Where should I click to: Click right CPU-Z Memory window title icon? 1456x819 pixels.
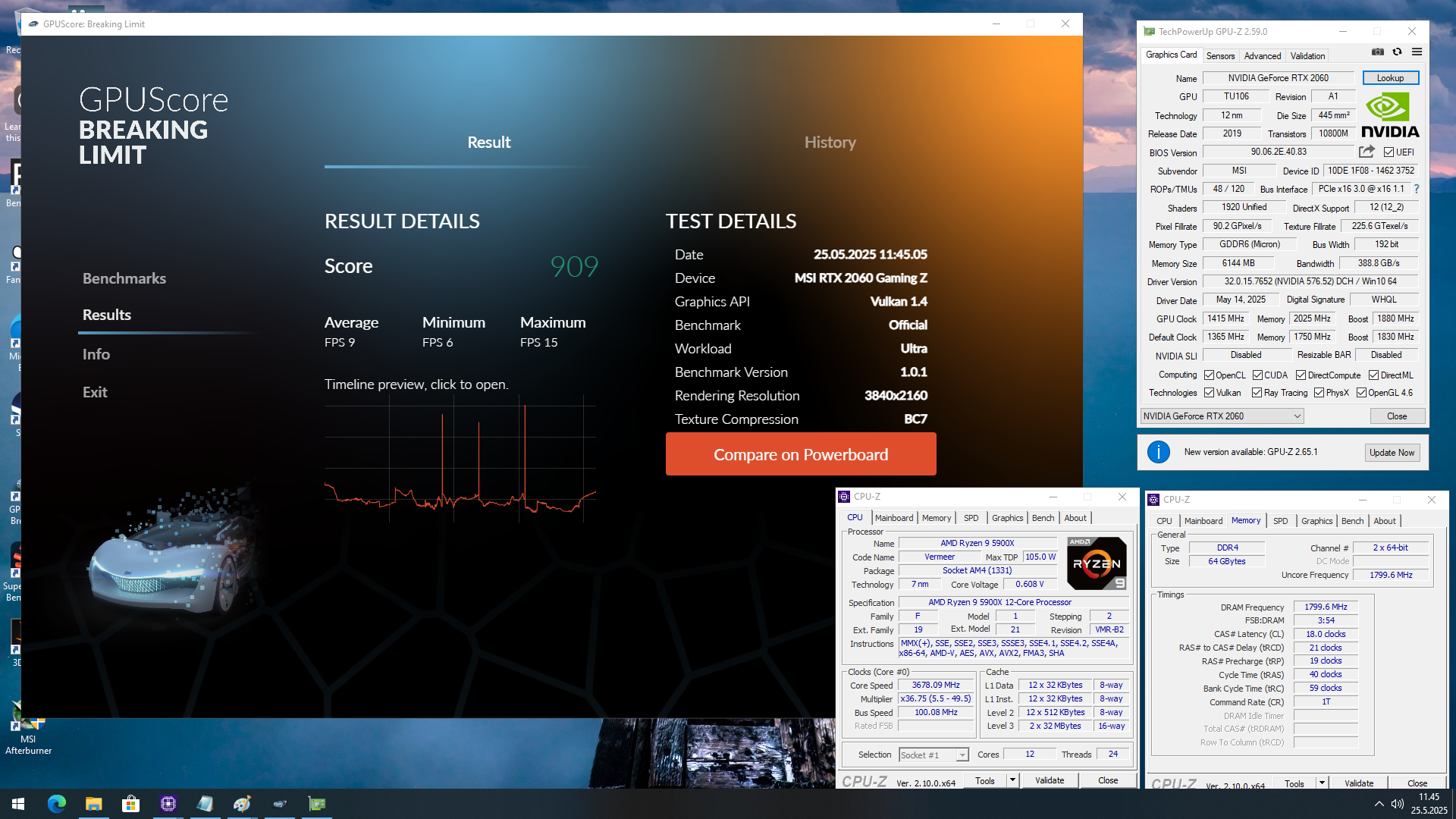[x=1153, y=500]
